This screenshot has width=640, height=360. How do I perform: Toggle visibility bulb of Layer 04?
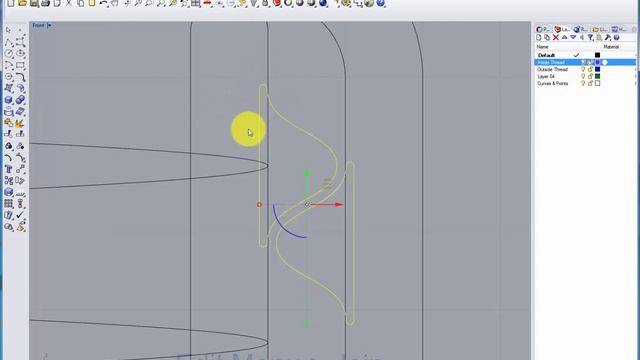(583, 76)
